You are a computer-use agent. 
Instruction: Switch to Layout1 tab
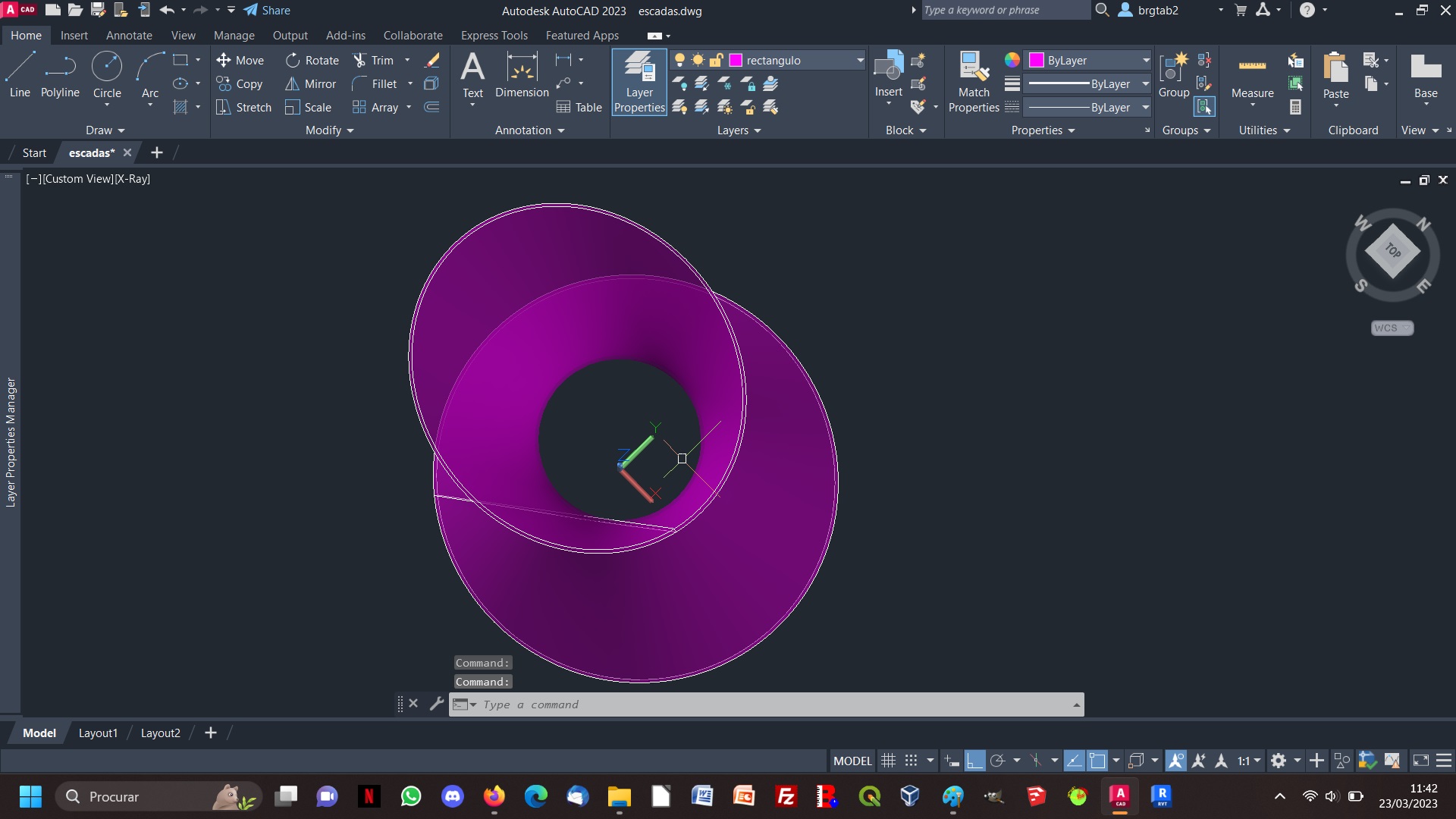tap(98, 733)
